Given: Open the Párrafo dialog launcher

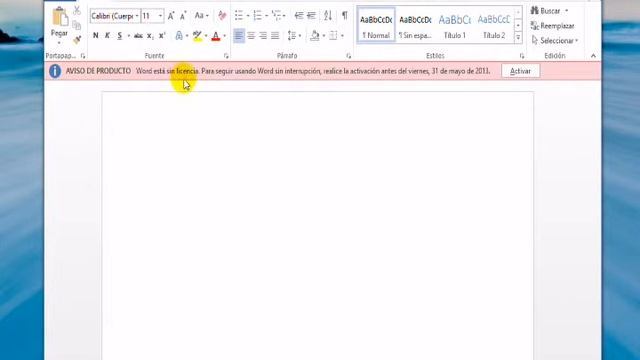Looking at the screenshot, I should click(x=349, y=56).
